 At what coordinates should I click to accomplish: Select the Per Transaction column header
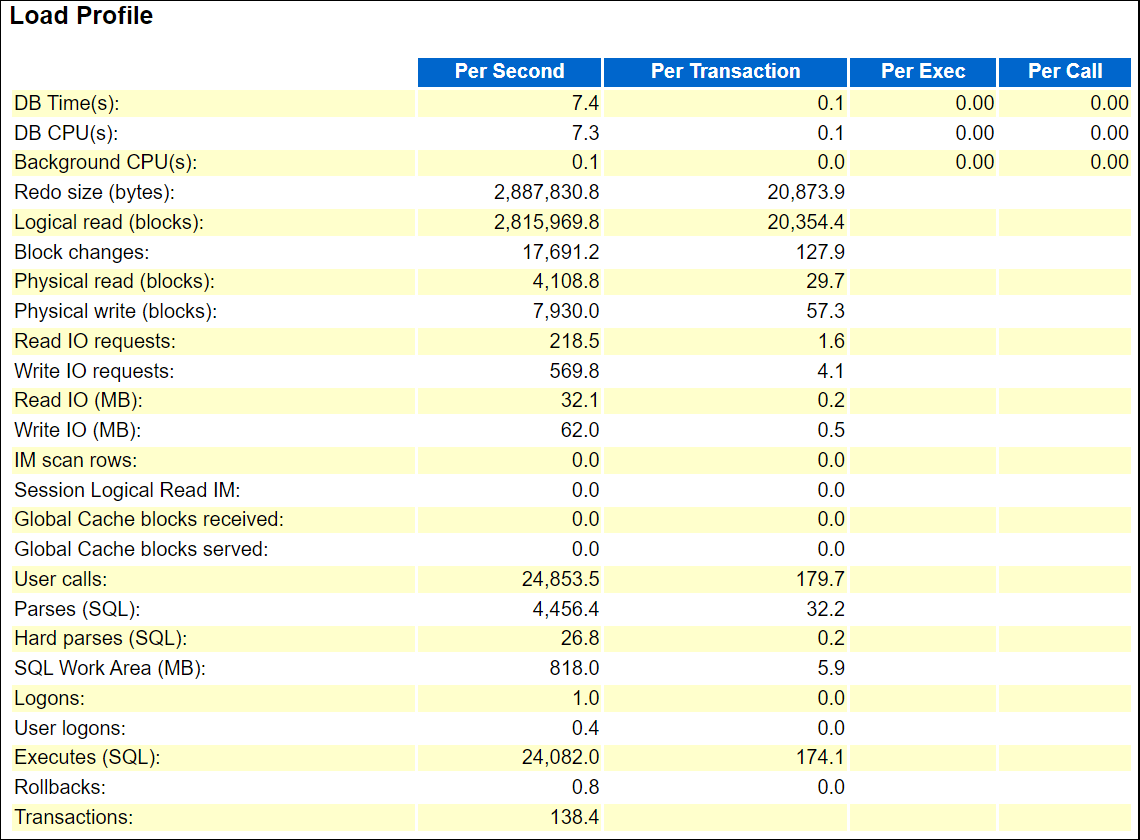pos(724,71)
